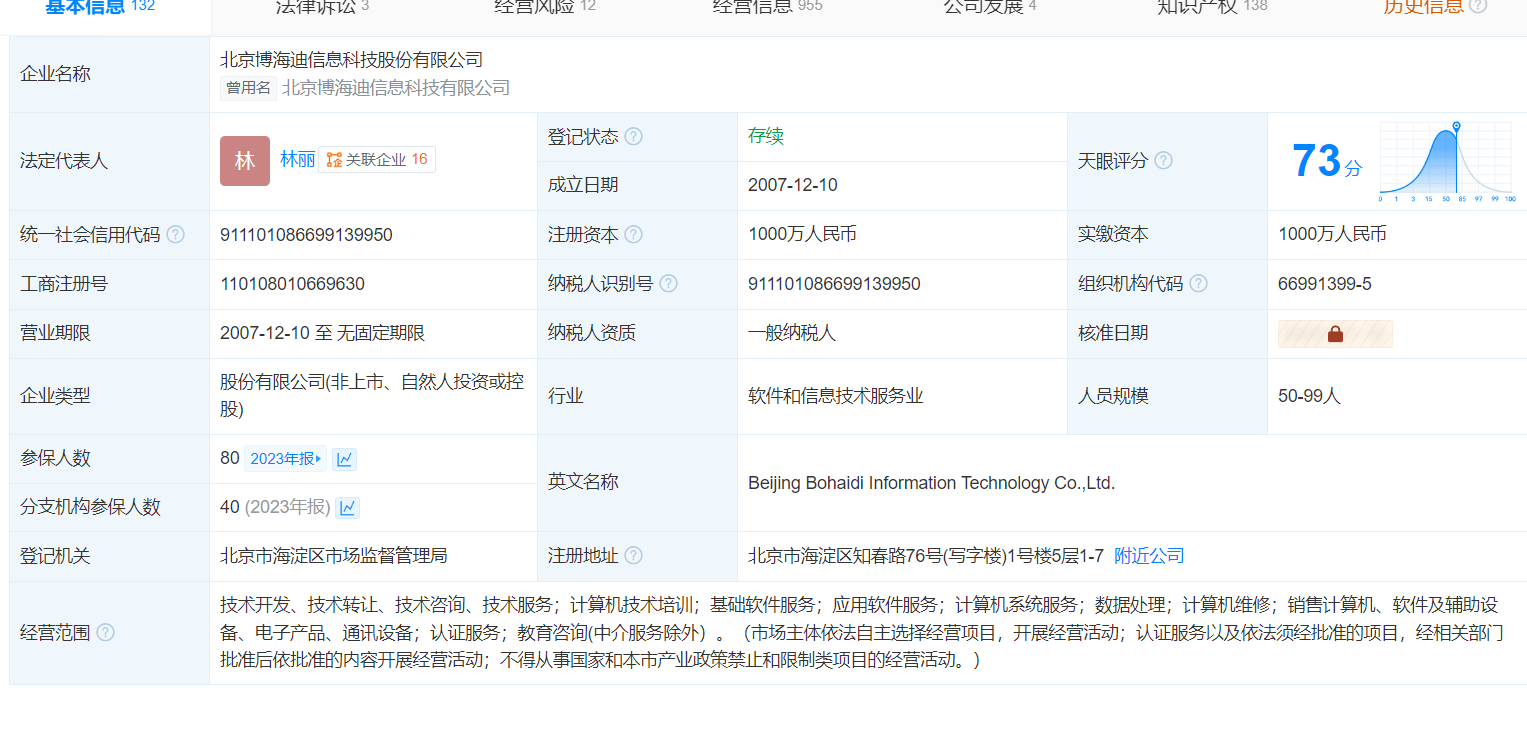
Task: Click 一般纳税人 taxpayer qualification
Action: (792, 333)
